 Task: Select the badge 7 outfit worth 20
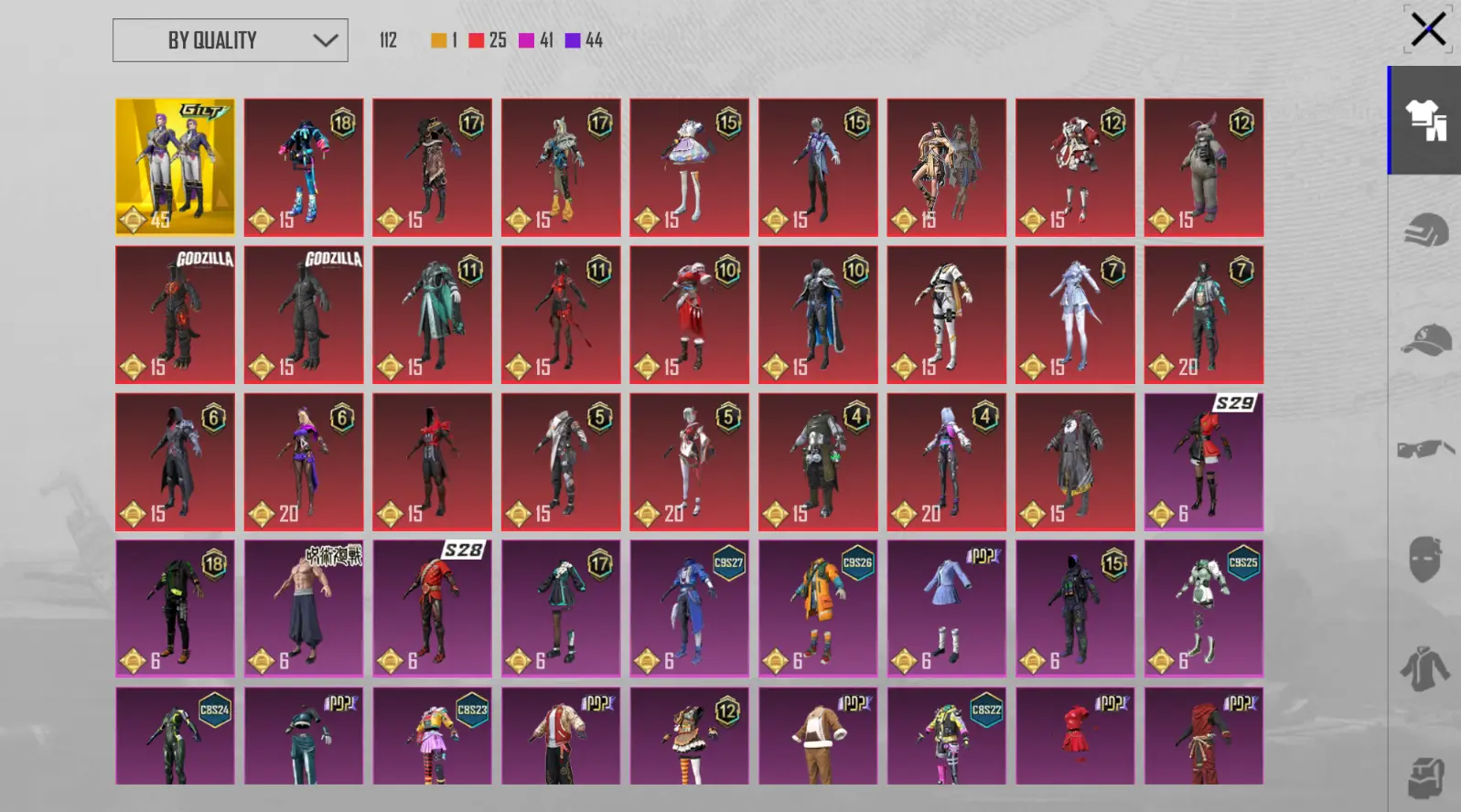1204,315
